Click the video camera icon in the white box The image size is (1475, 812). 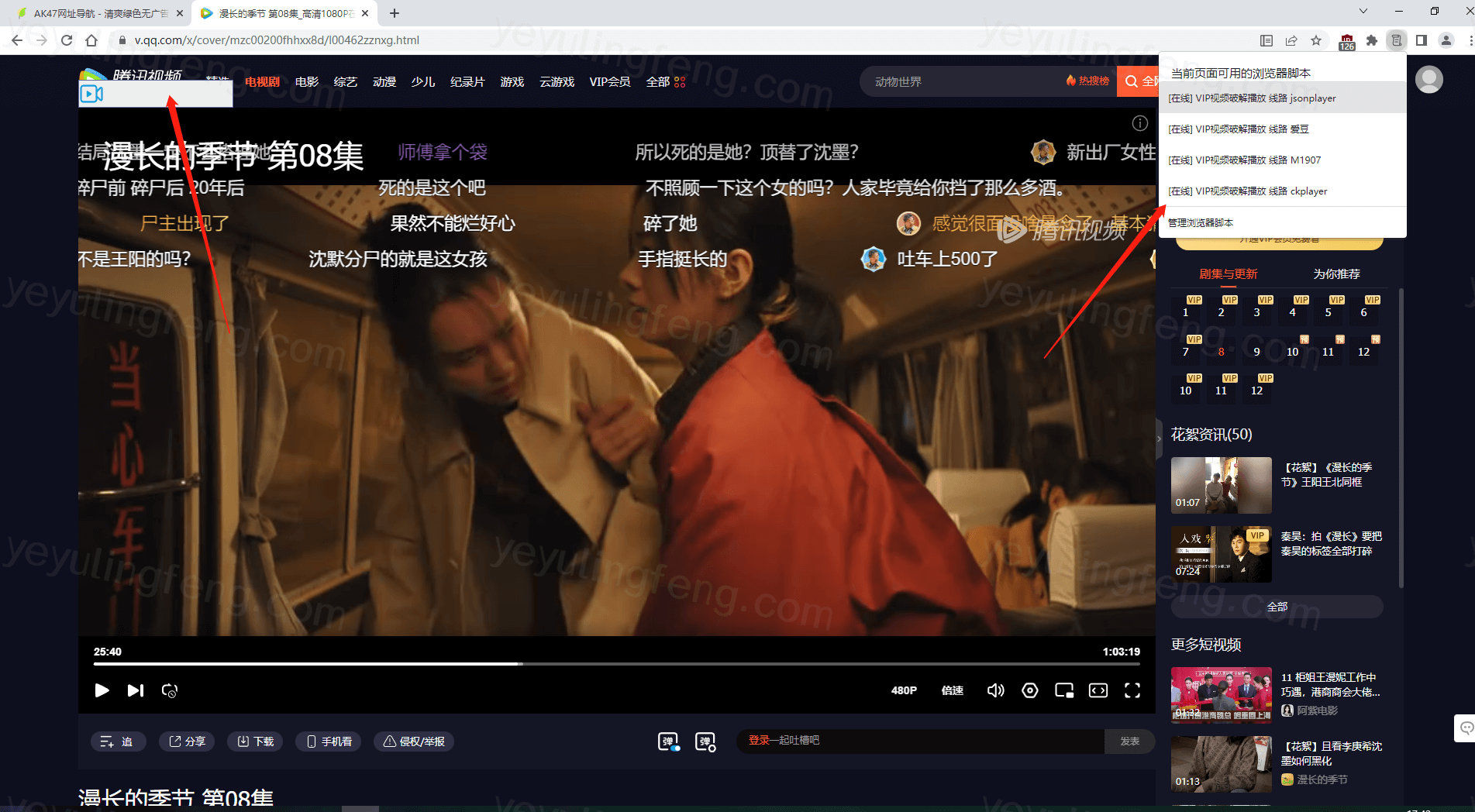tap(91, 94)
